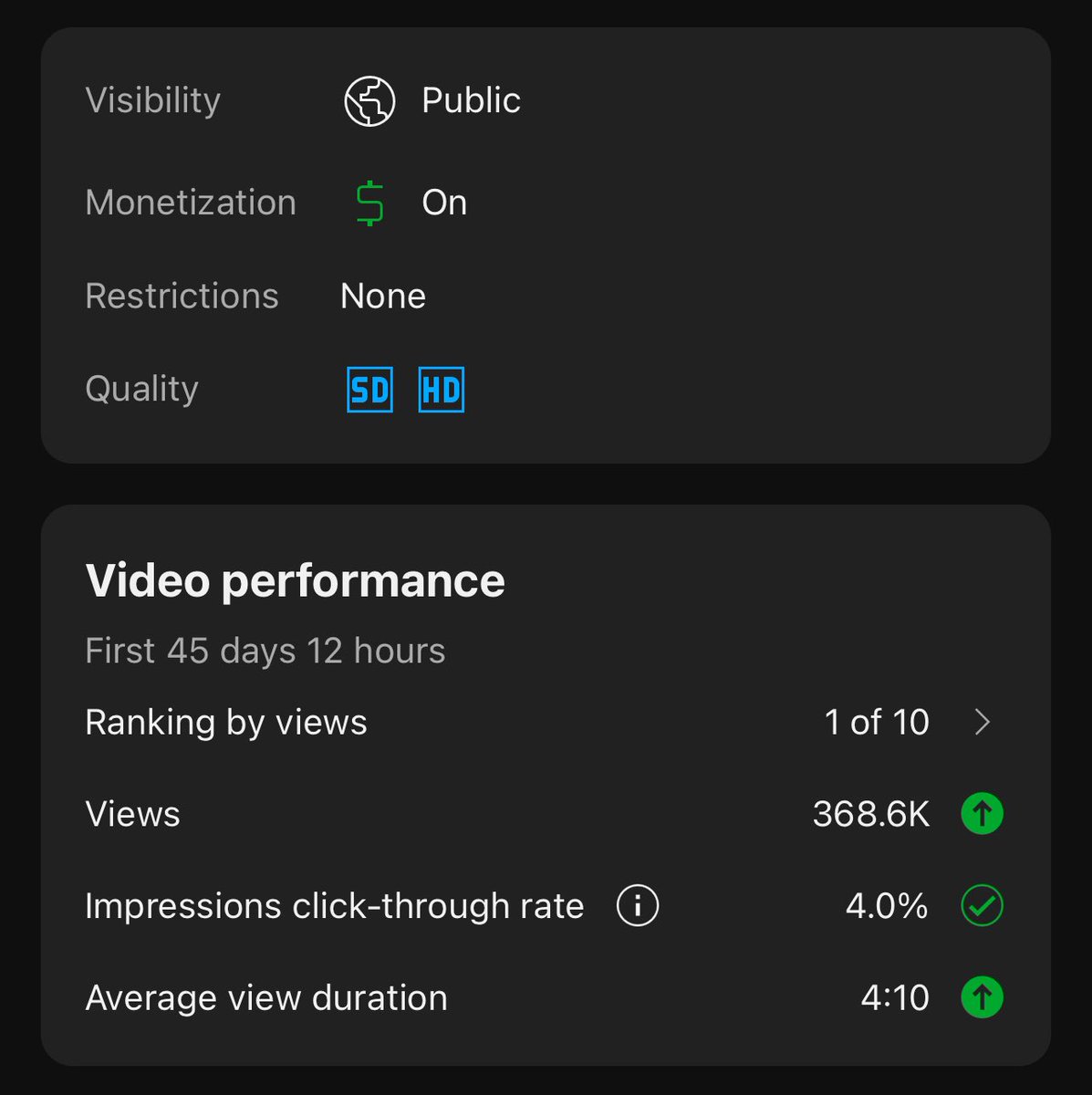
Task: Select Average view duration row
Action: click(545, 997)
